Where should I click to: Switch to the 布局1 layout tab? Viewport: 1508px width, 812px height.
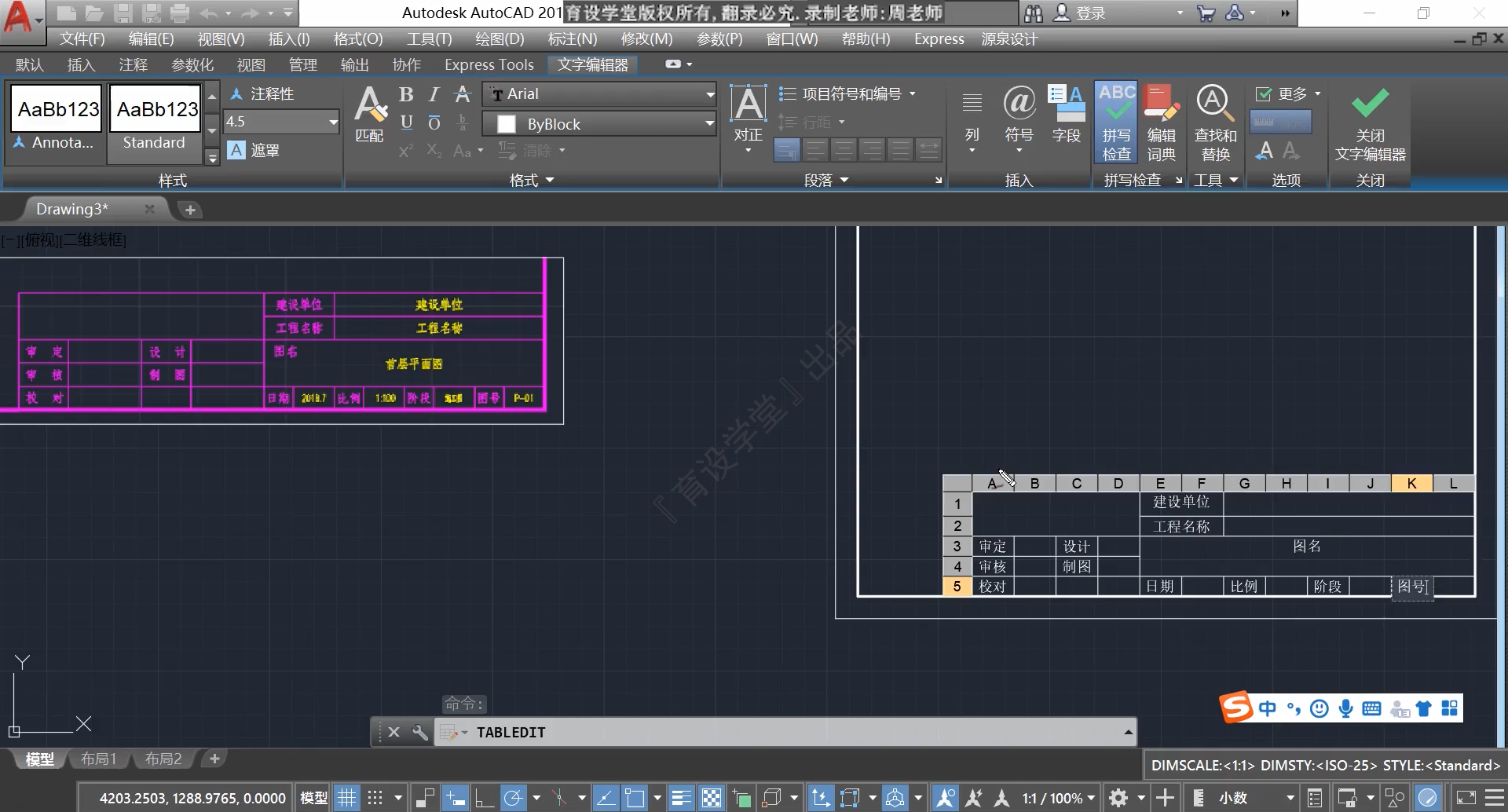click(x=98, y=759)
